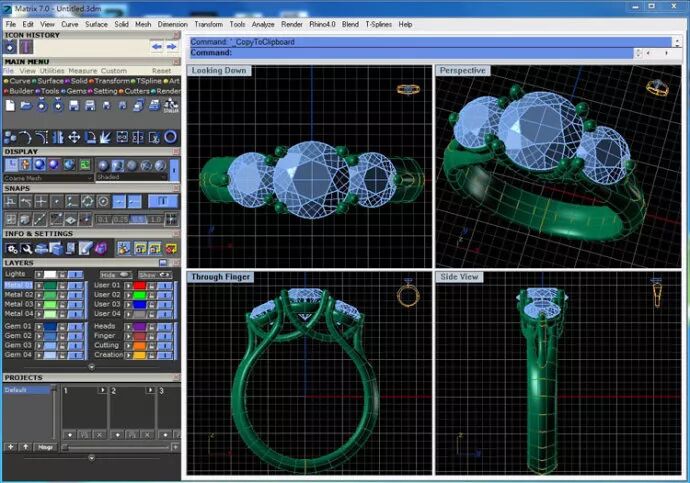The width and height of the screenshot is (690, 483).
Task: Click the red-yellow icon ending Info & Settings
Action: tap(171, 249)
